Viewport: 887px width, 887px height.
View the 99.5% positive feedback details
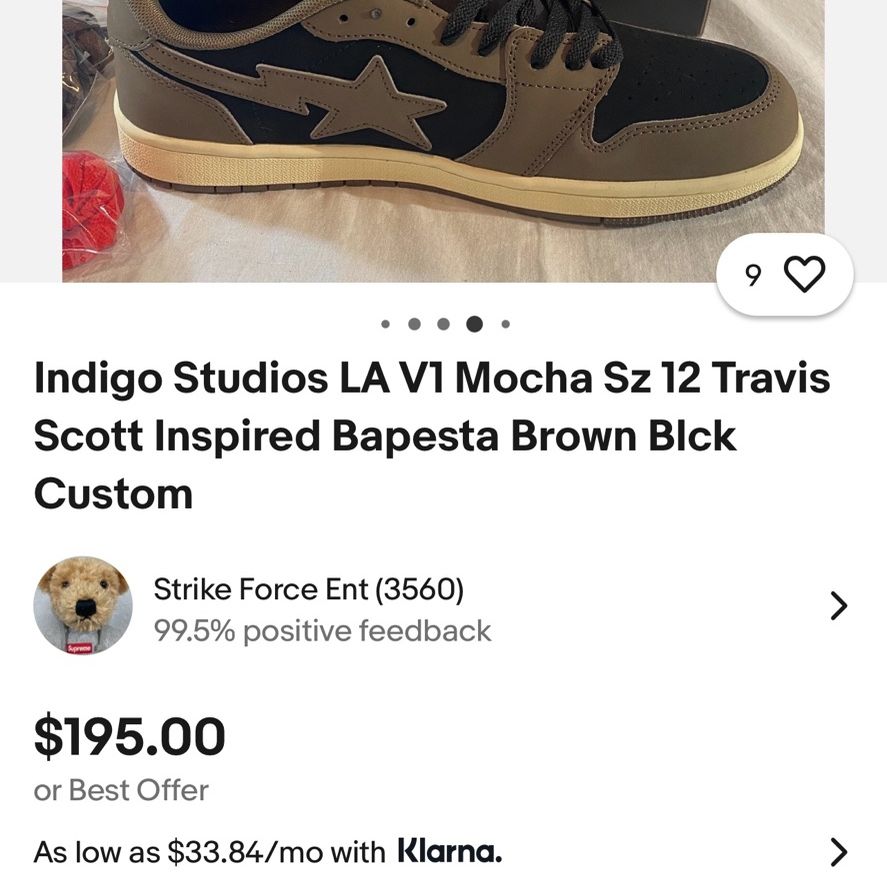pos(322,631)
